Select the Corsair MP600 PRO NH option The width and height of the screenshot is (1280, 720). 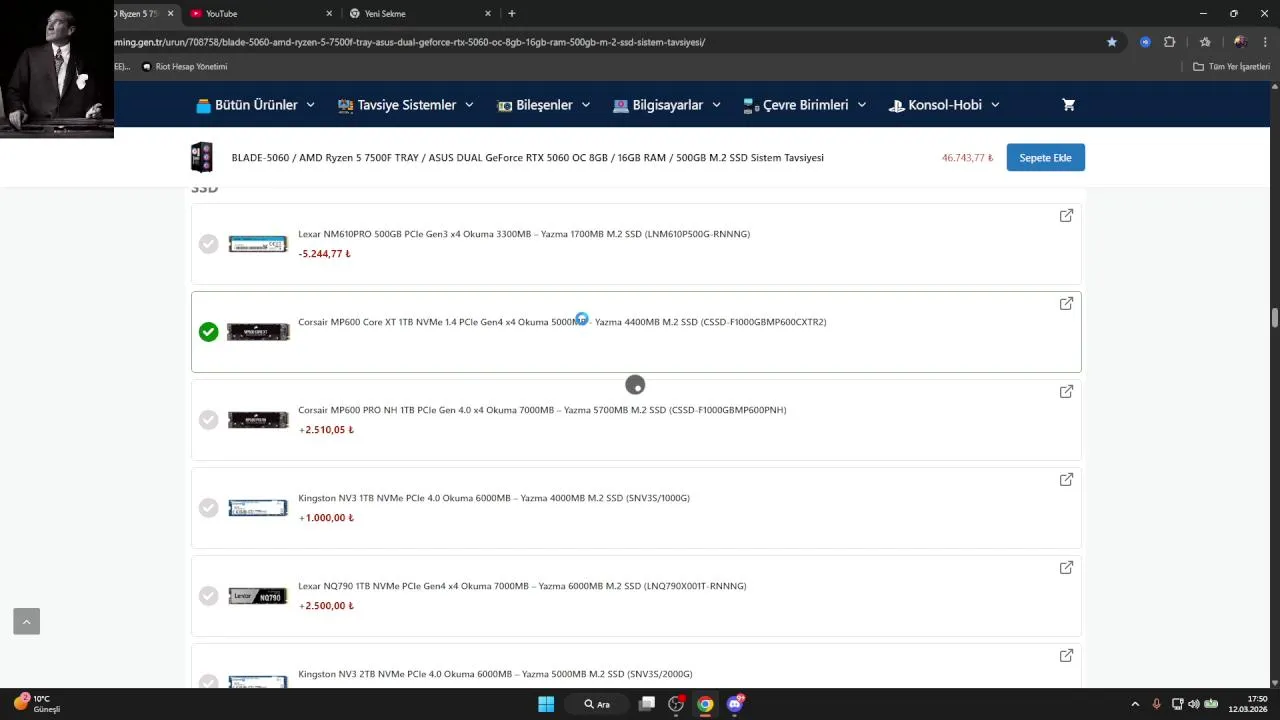click(x=208, y=420)
